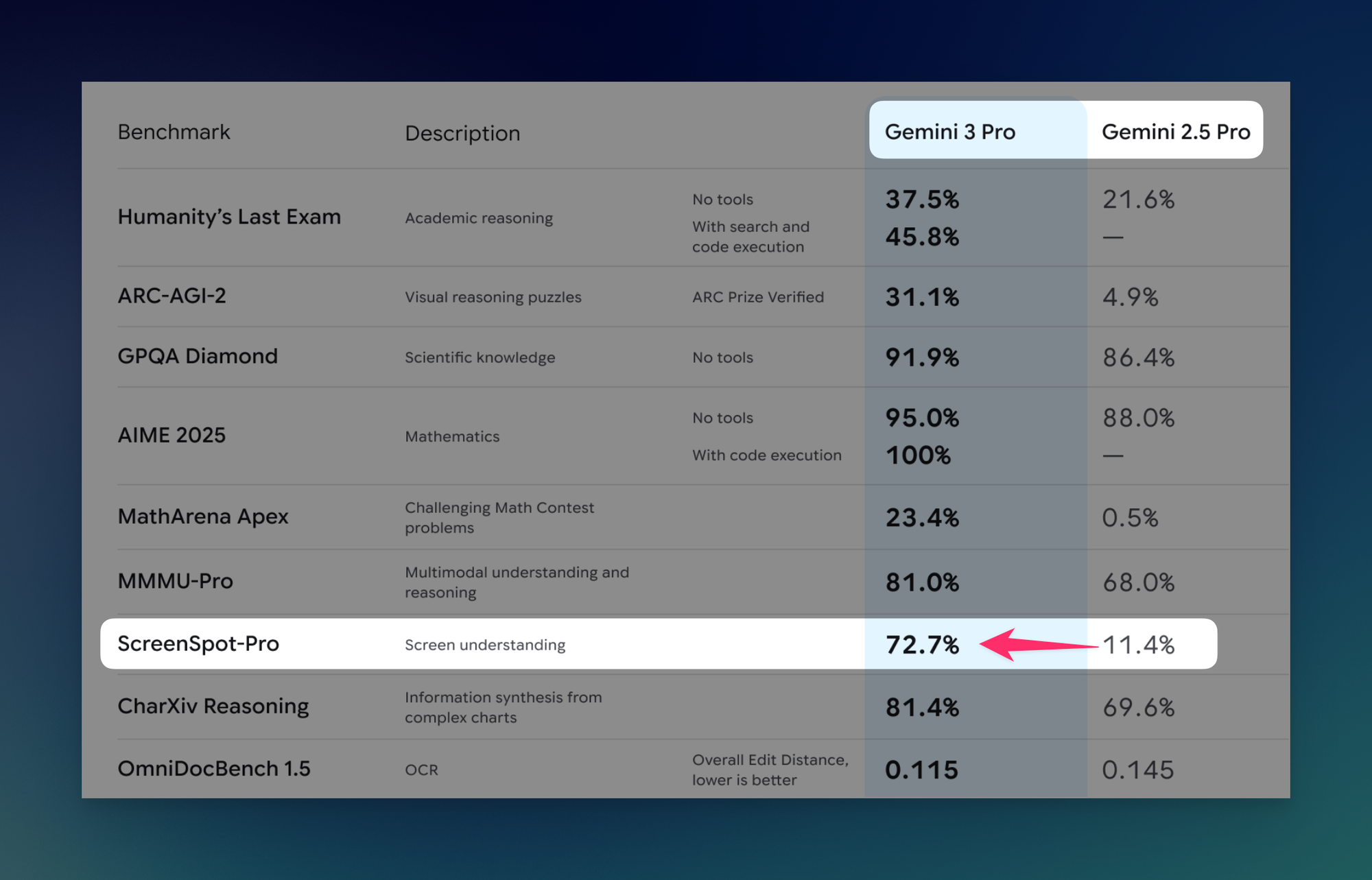Click the Gemini 2.5 Pro column header
This screenshot has height=880, width=1372.
(x=1175, y=132)
